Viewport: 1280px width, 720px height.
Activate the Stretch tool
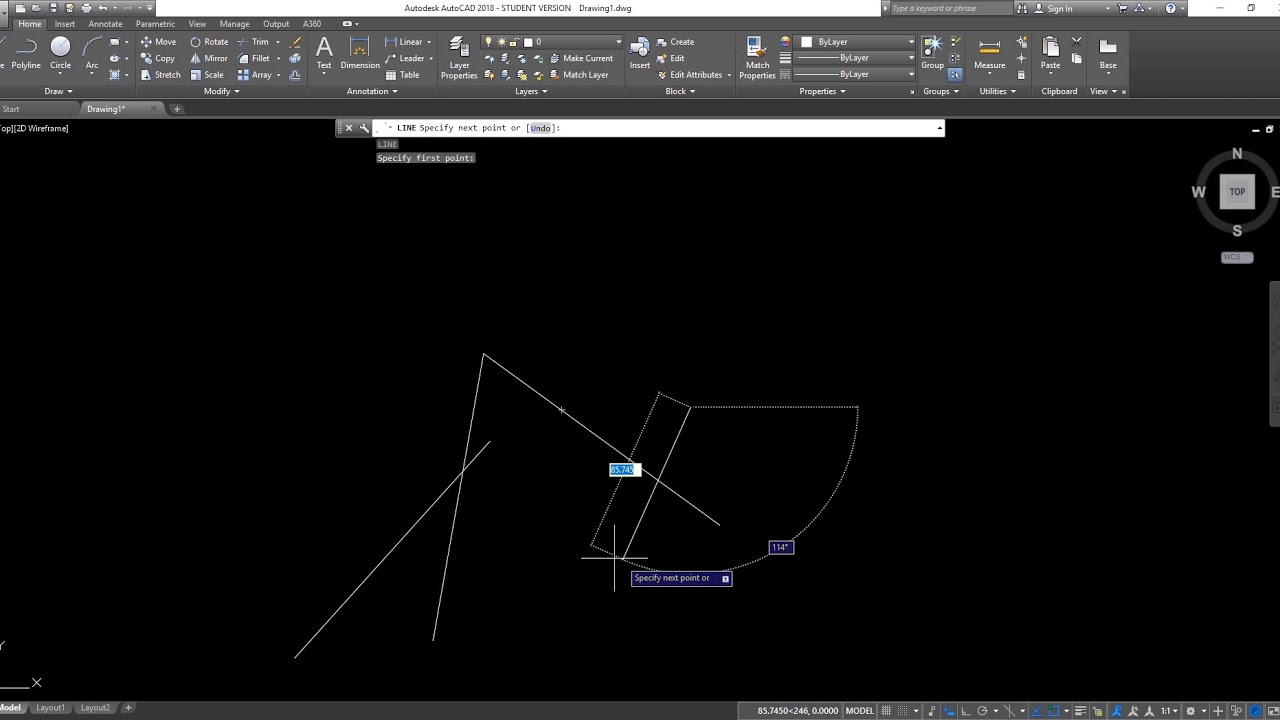(160, 75)
